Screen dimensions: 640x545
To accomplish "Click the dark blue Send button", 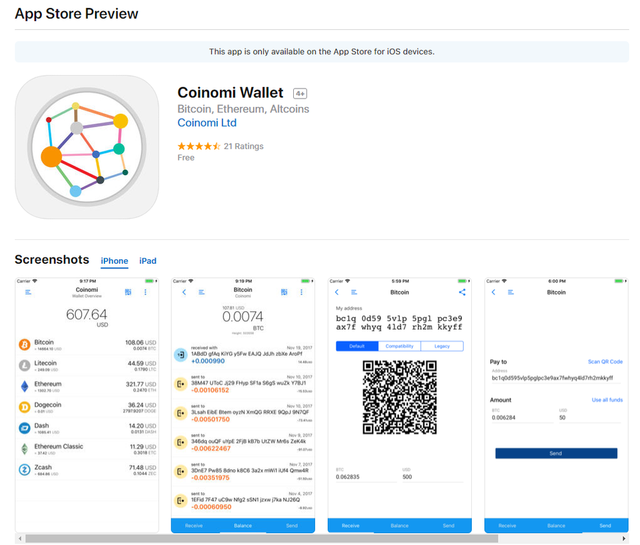I will coord(556,454).
